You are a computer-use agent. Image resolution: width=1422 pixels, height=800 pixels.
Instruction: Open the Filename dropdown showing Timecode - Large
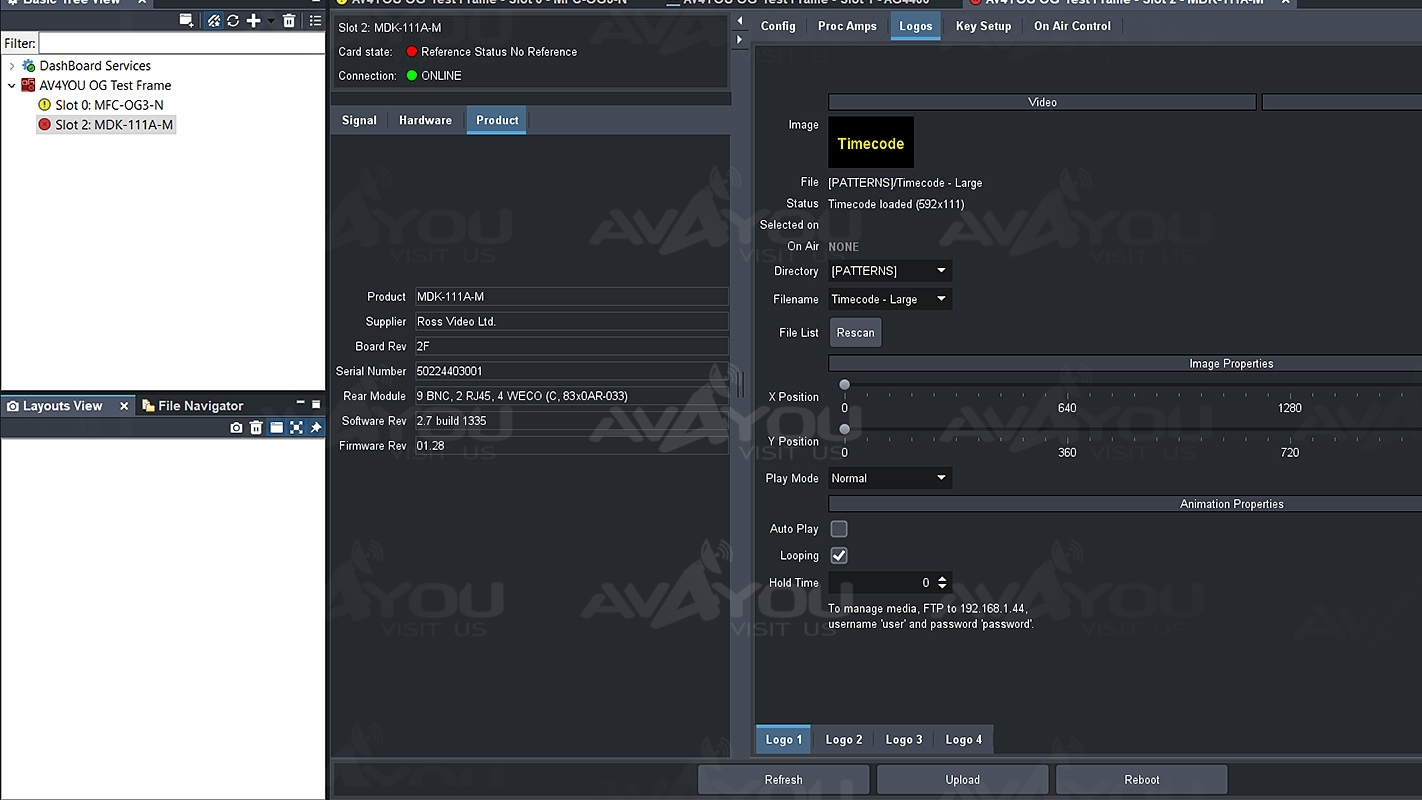889,299
